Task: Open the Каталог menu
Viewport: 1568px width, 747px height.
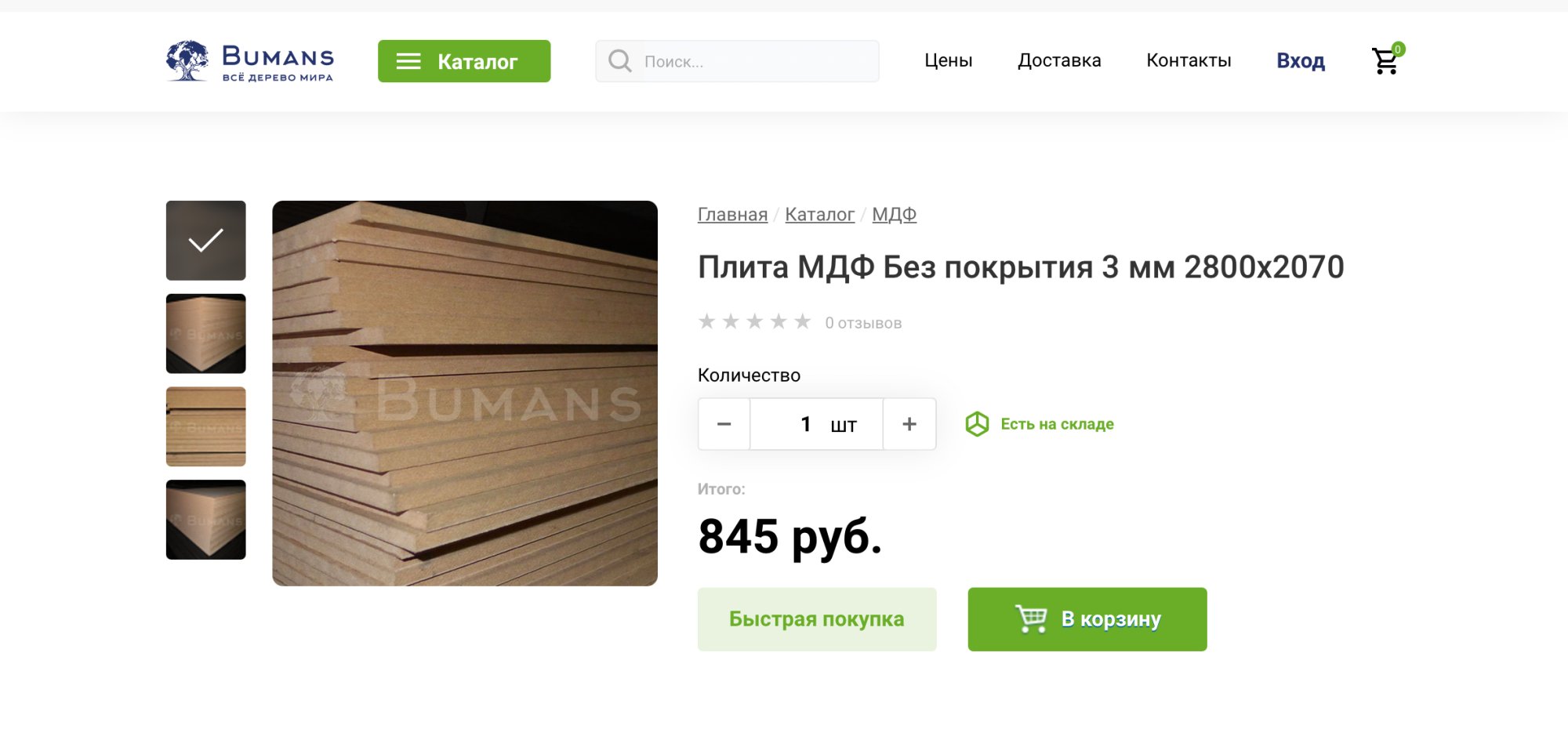Action: [x=464, y=61]
